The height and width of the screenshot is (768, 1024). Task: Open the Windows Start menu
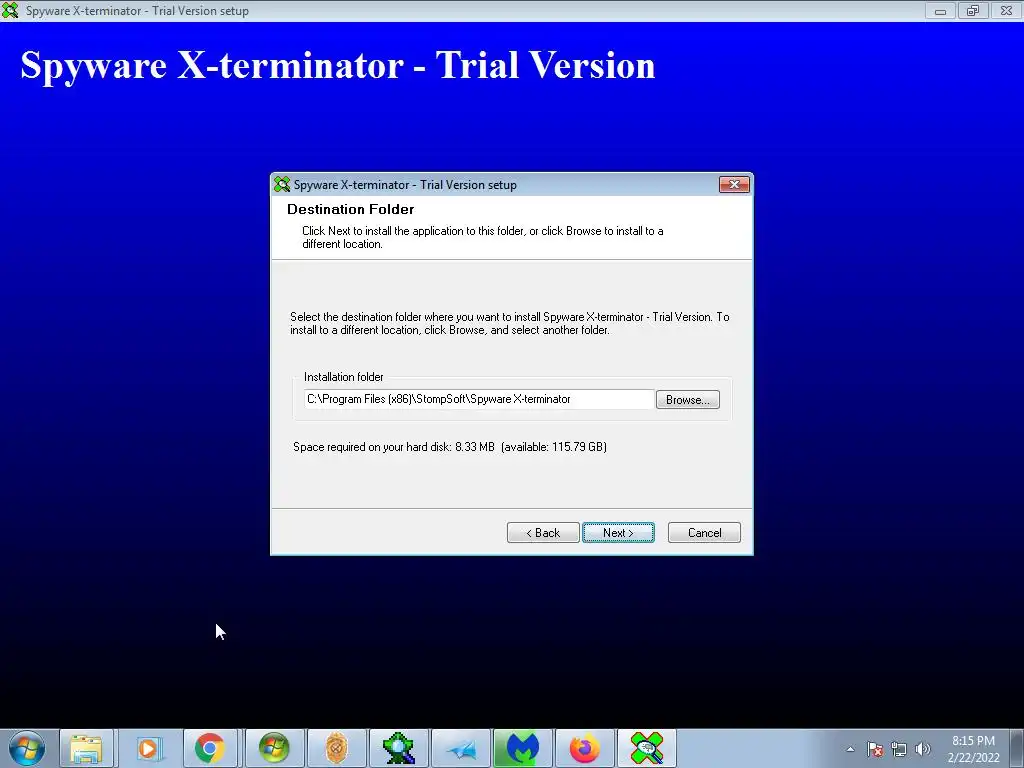(26, 748)
